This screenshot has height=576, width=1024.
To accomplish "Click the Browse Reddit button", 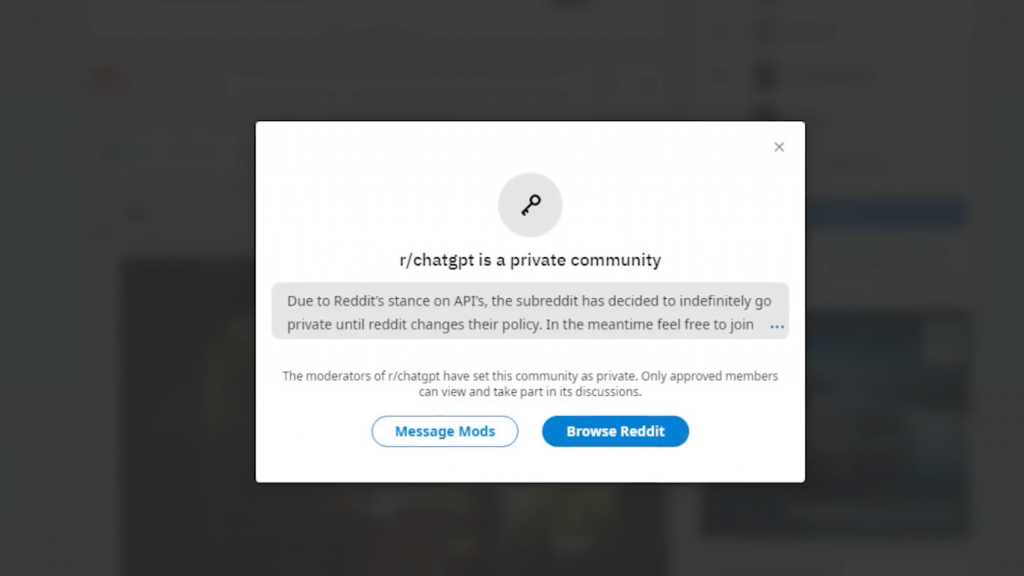I will pos(615,431).
